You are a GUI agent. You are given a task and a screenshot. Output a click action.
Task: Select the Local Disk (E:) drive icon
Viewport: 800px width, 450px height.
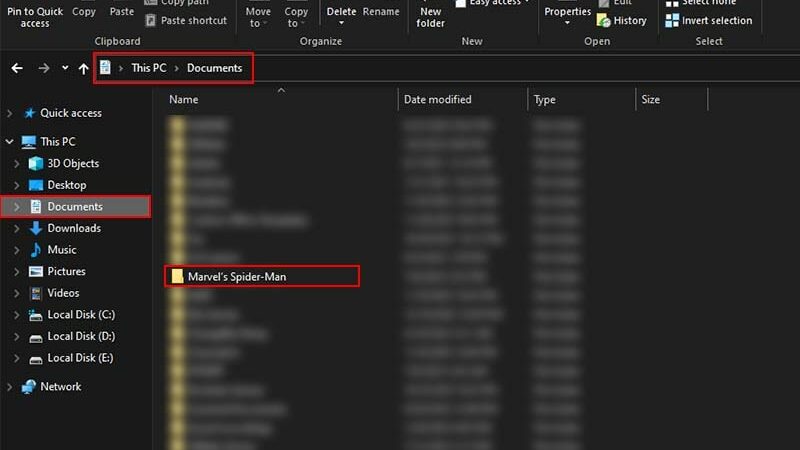tap(36, 360)
